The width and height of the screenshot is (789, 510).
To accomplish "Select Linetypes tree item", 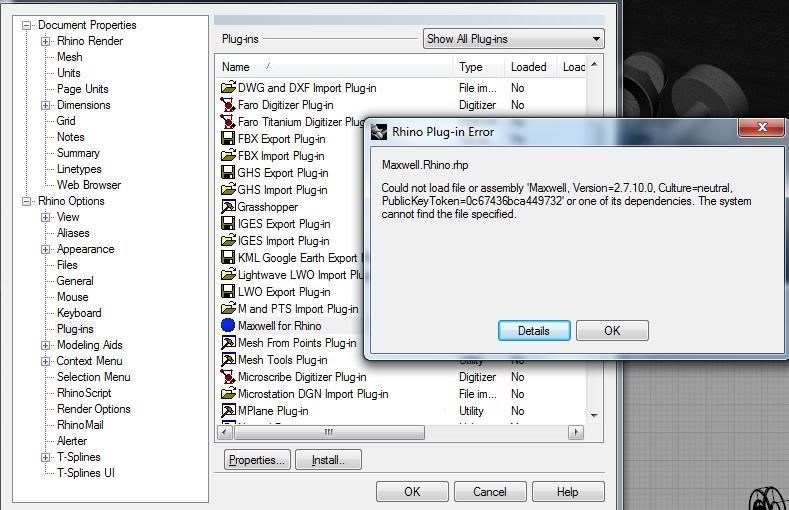I will pyautogui.click(x=79, y=169).
